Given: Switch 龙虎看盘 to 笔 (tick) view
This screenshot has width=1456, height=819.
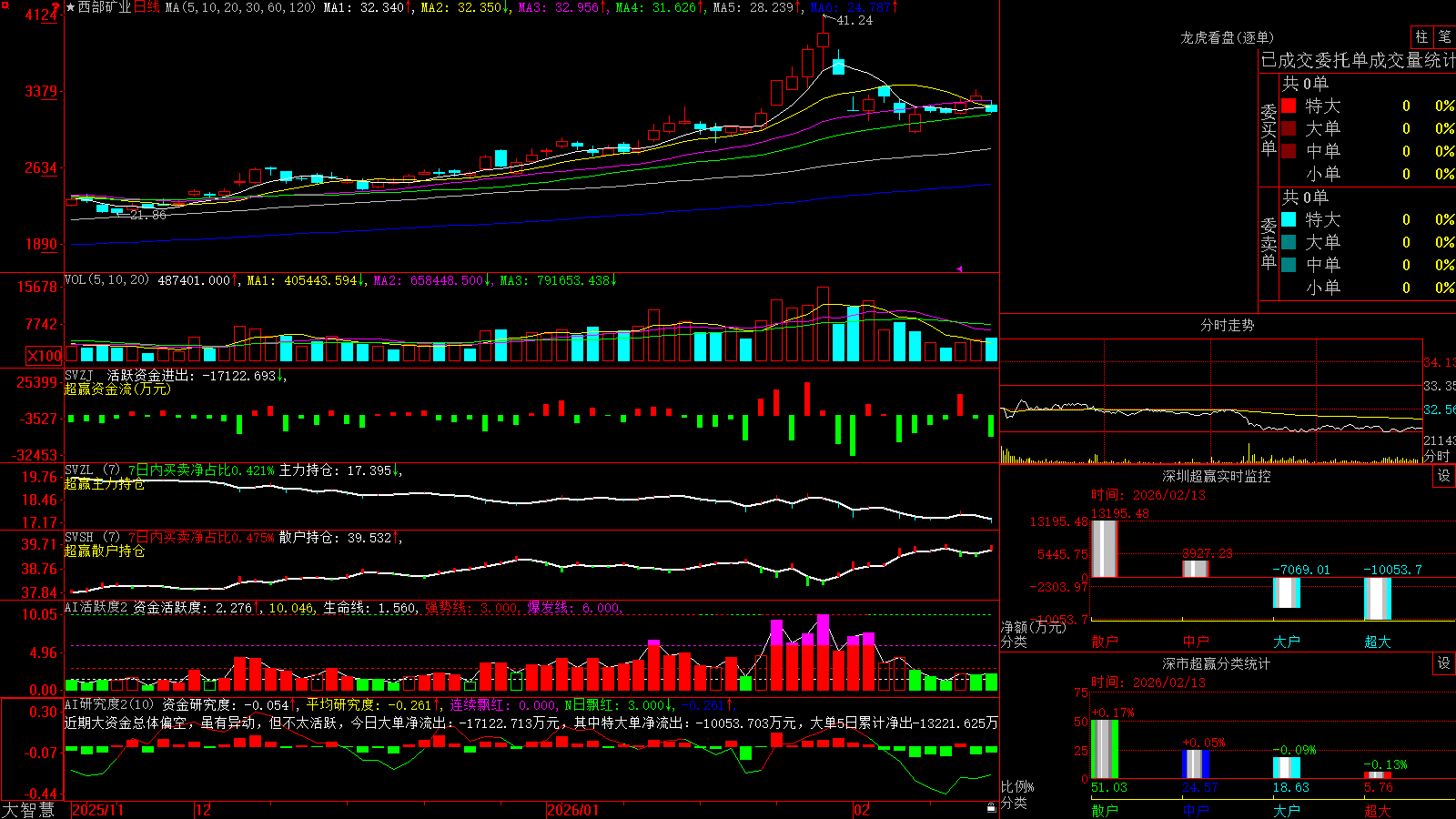Looking at the screenshot, I should point(1444,37).
